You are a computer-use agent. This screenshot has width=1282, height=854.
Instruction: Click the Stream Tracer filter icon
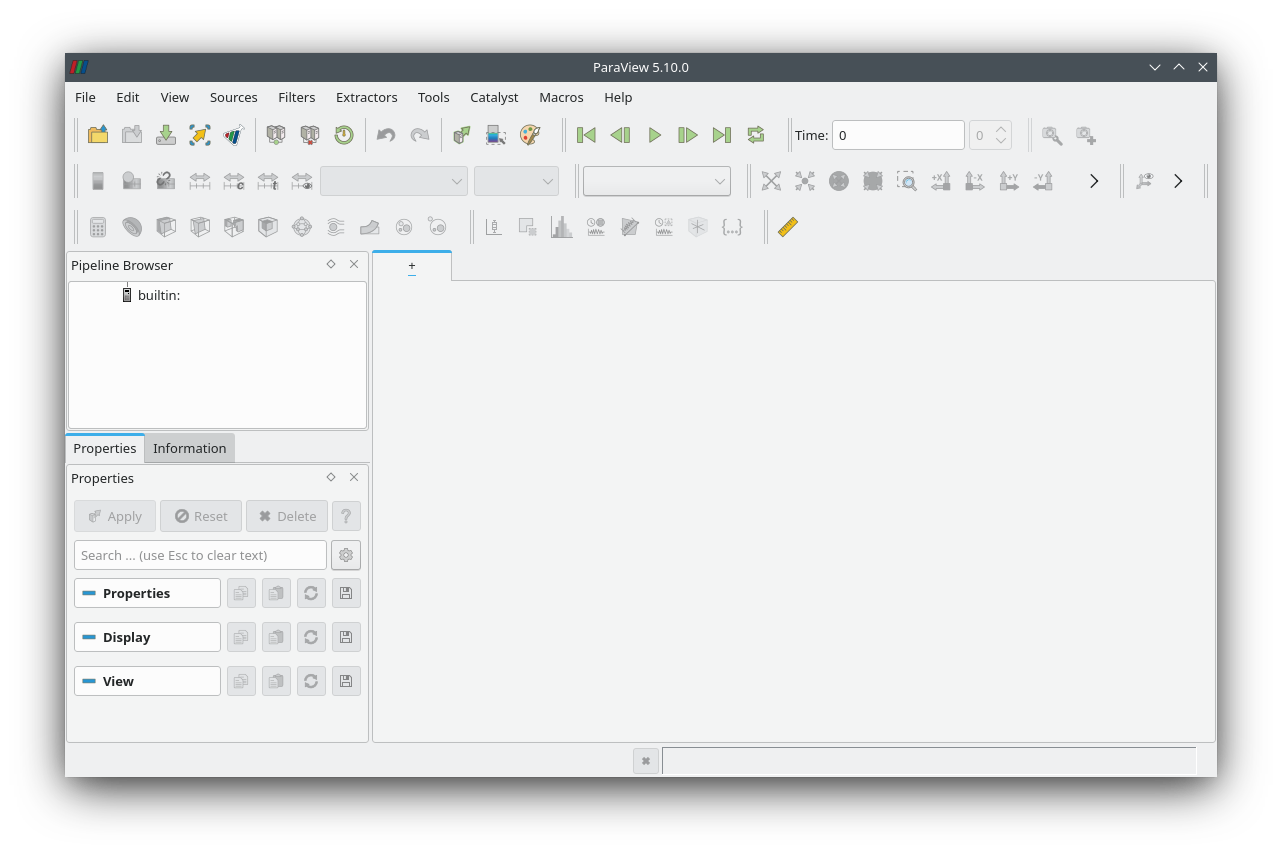[336, 227]
